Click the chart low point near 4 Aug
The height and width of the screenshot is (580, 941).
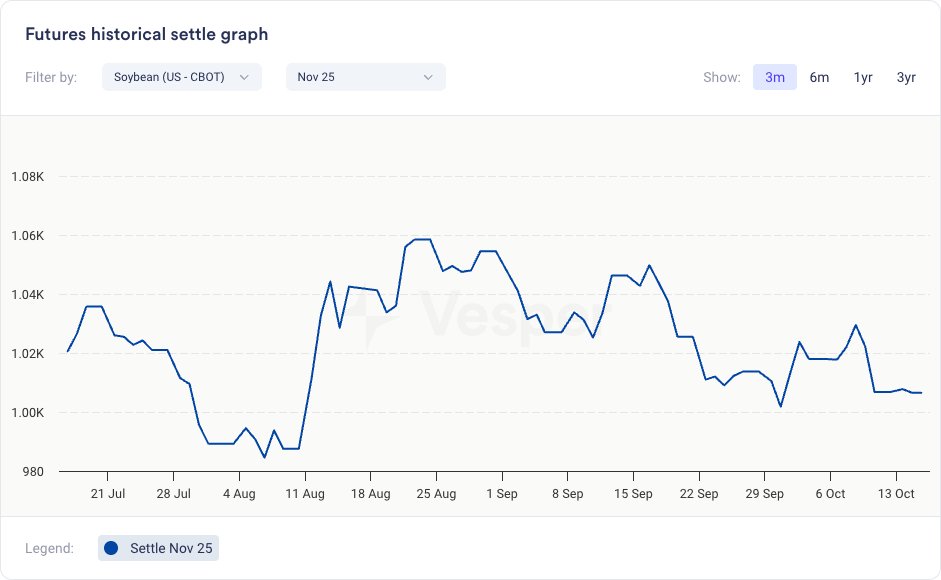(264, 457)
